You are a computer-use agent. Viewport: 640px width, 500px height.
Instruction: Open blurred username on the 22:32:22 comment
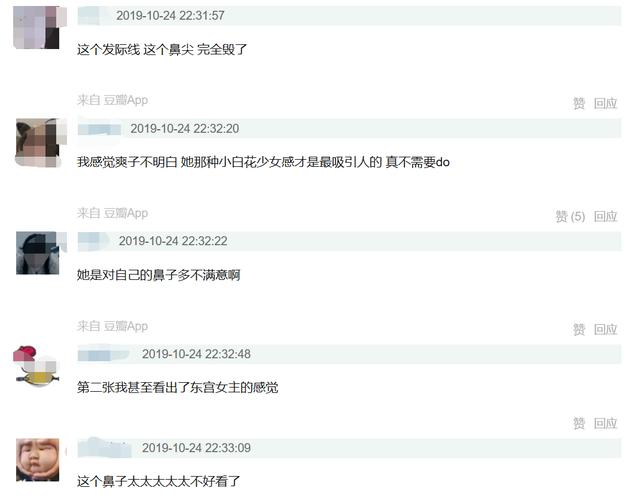click(x=96, y=241)
